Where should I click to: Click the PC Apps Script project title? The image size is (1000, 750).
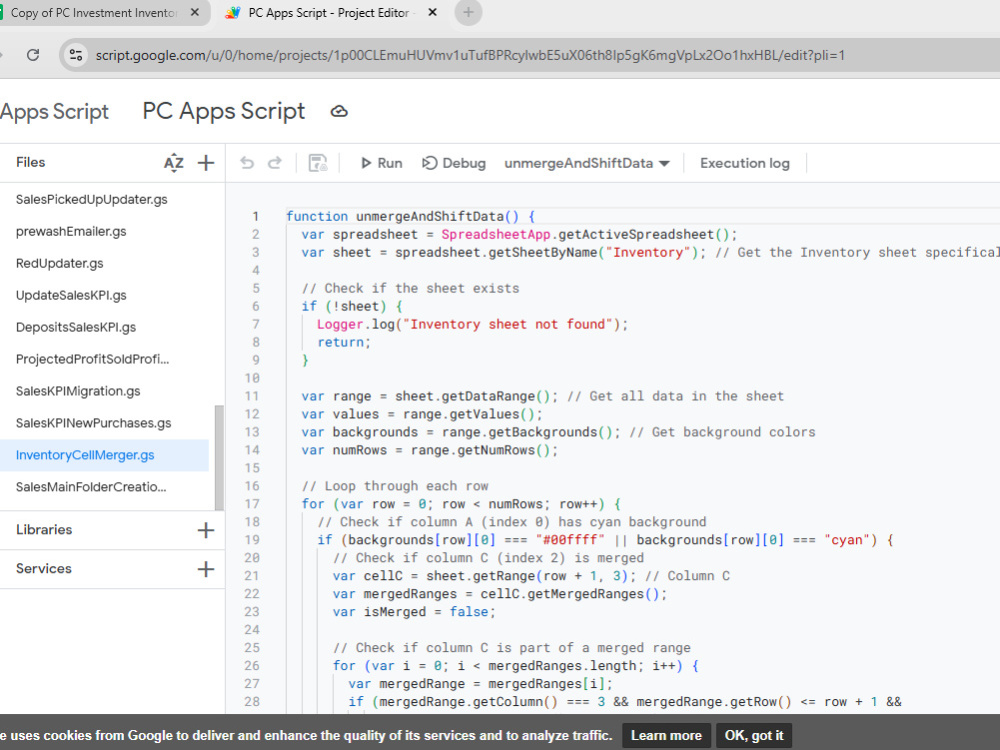tap(224, 112)
